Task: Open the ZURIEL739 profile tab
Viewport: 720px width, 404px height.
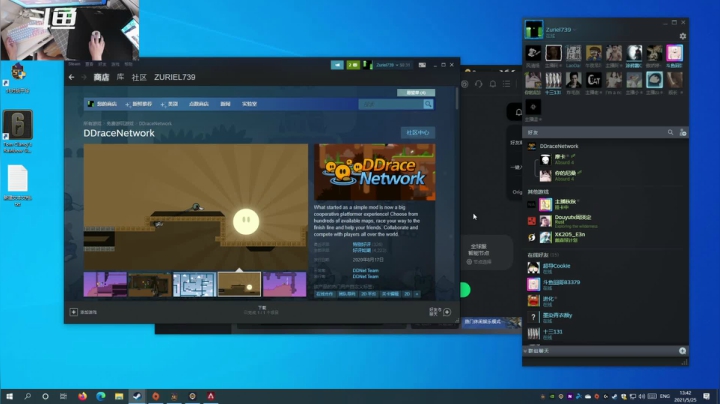Action: [174, 77]
